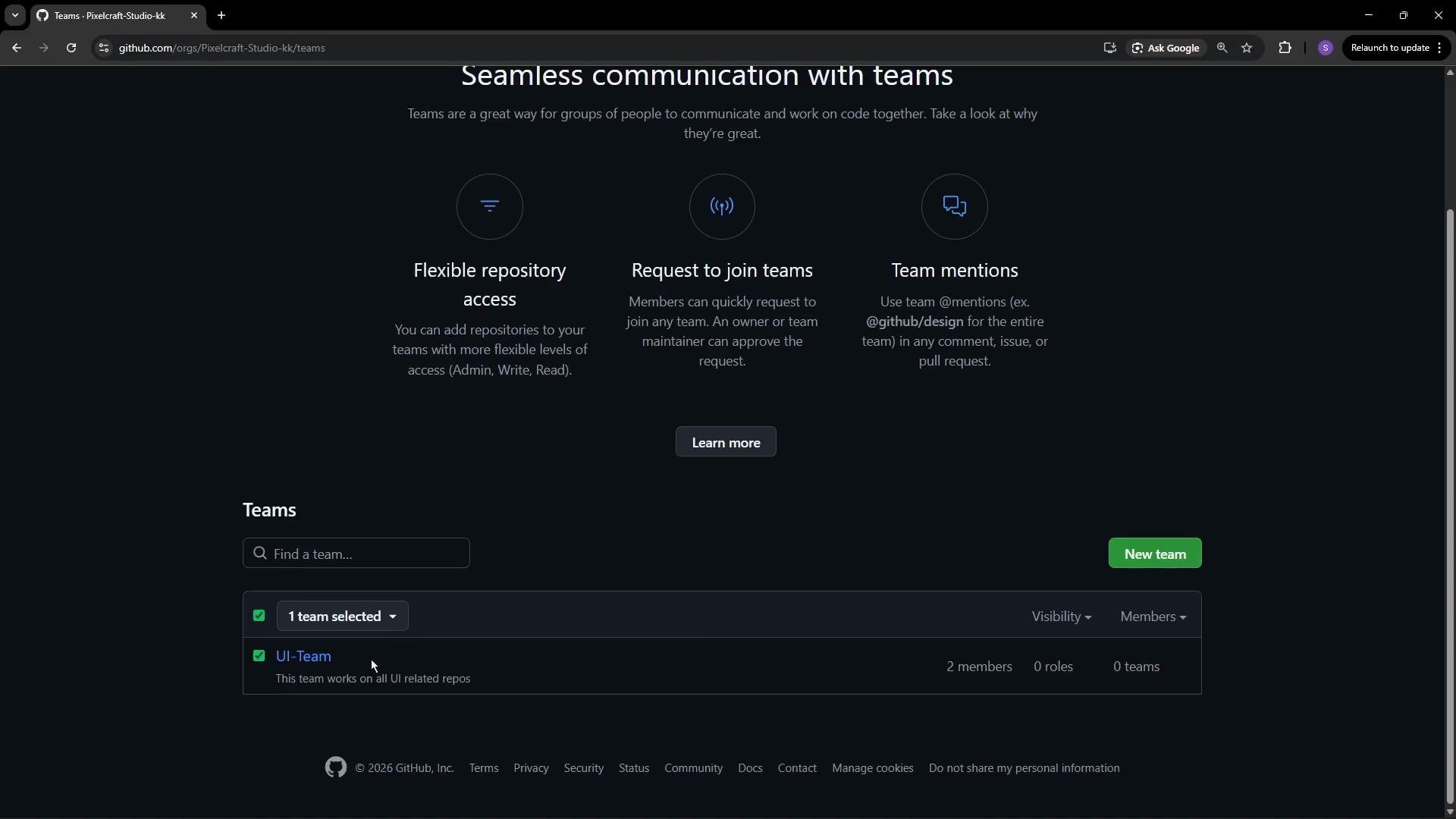
Task: Click the Learn more button
Action: [726, 442]
